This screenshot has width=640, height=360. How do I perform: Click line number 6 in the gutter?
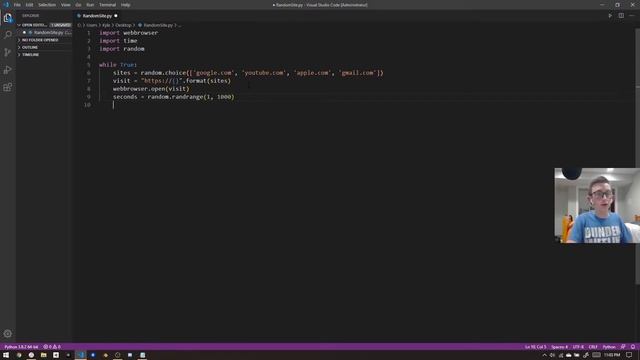coord(89,73)
